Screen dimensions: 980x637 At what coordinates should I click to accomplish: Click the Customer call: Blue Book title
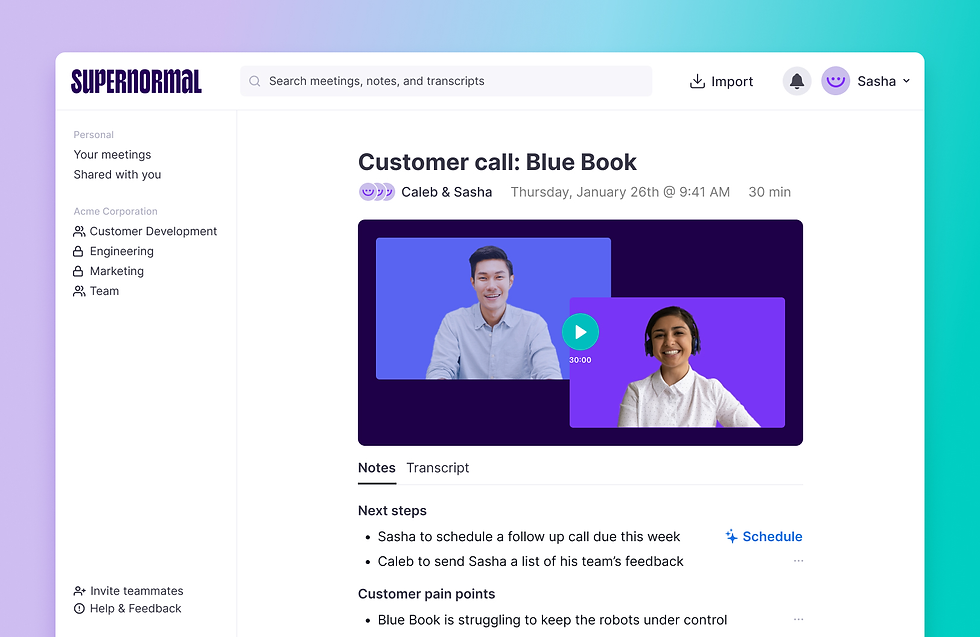coord(498,162)
